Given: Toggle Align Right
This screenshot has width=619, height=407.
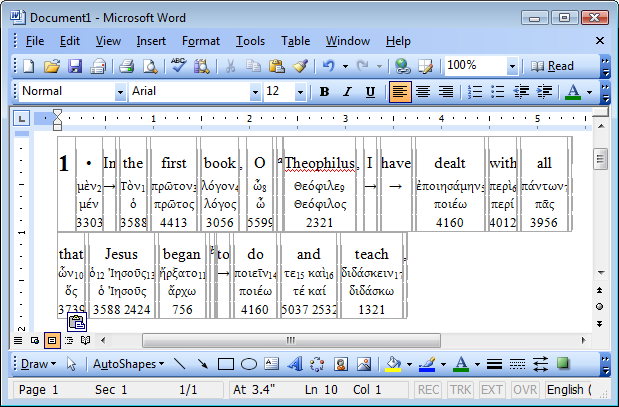Looking at the screenshot, I should pyautogui.click(x=446, y=92).
